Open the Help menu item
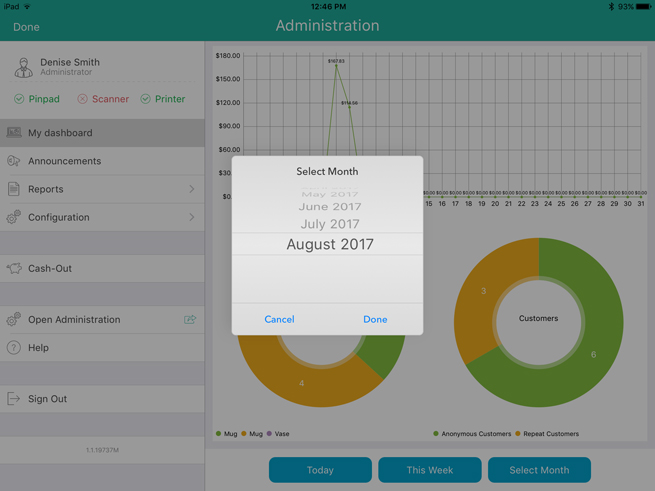Image resolution: width=655 pixels, height=491 pixels. [x=102, y=348]
